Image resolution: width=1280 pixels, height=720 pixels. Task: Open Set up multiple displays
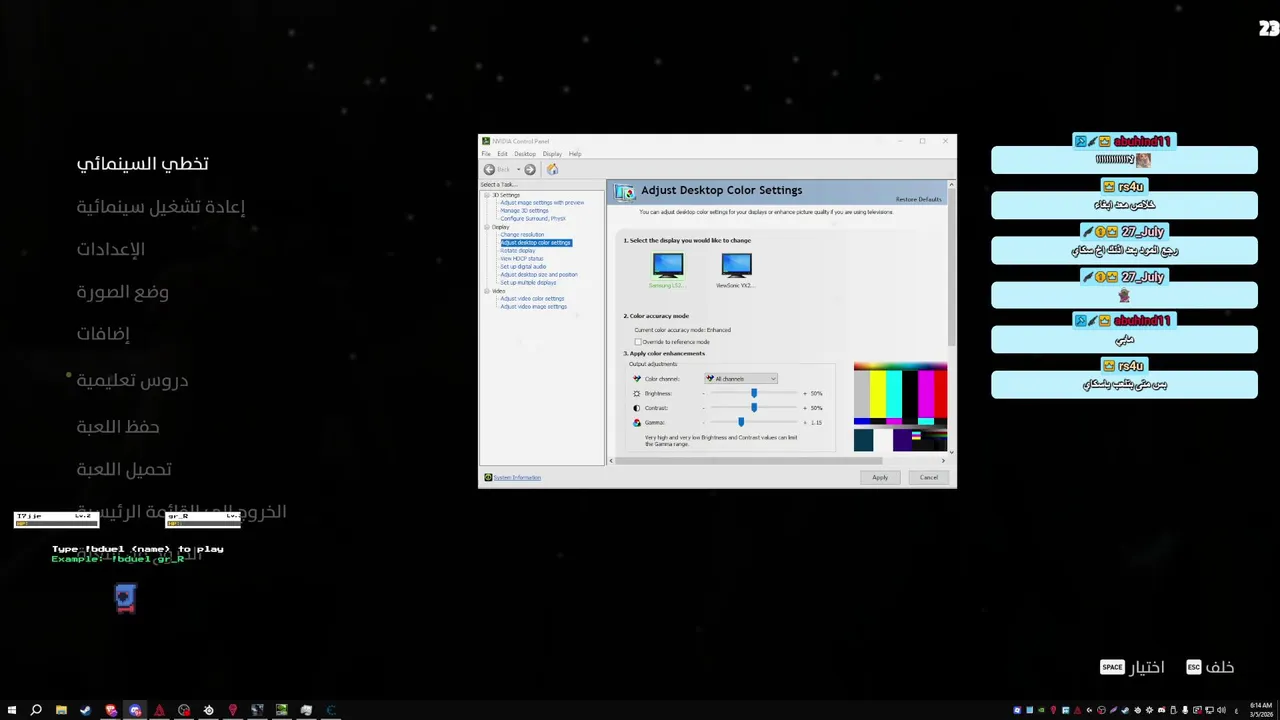pyautogui.click(x=528, y=283)
